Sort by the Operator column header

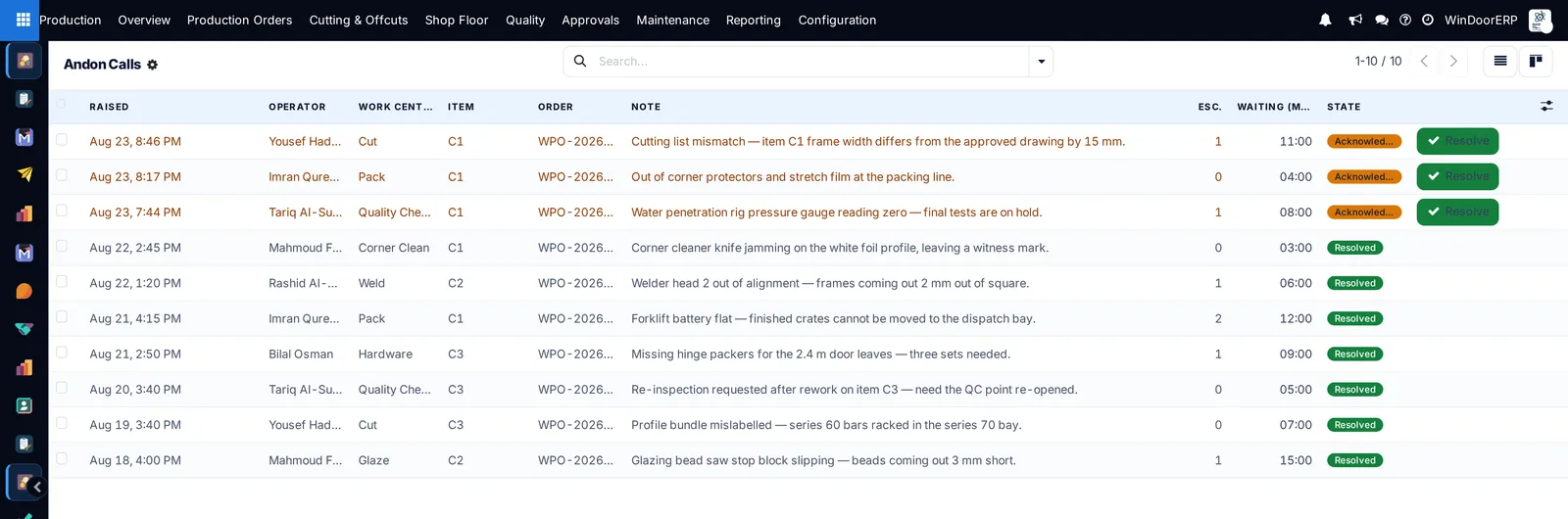(x=297, y=107)
